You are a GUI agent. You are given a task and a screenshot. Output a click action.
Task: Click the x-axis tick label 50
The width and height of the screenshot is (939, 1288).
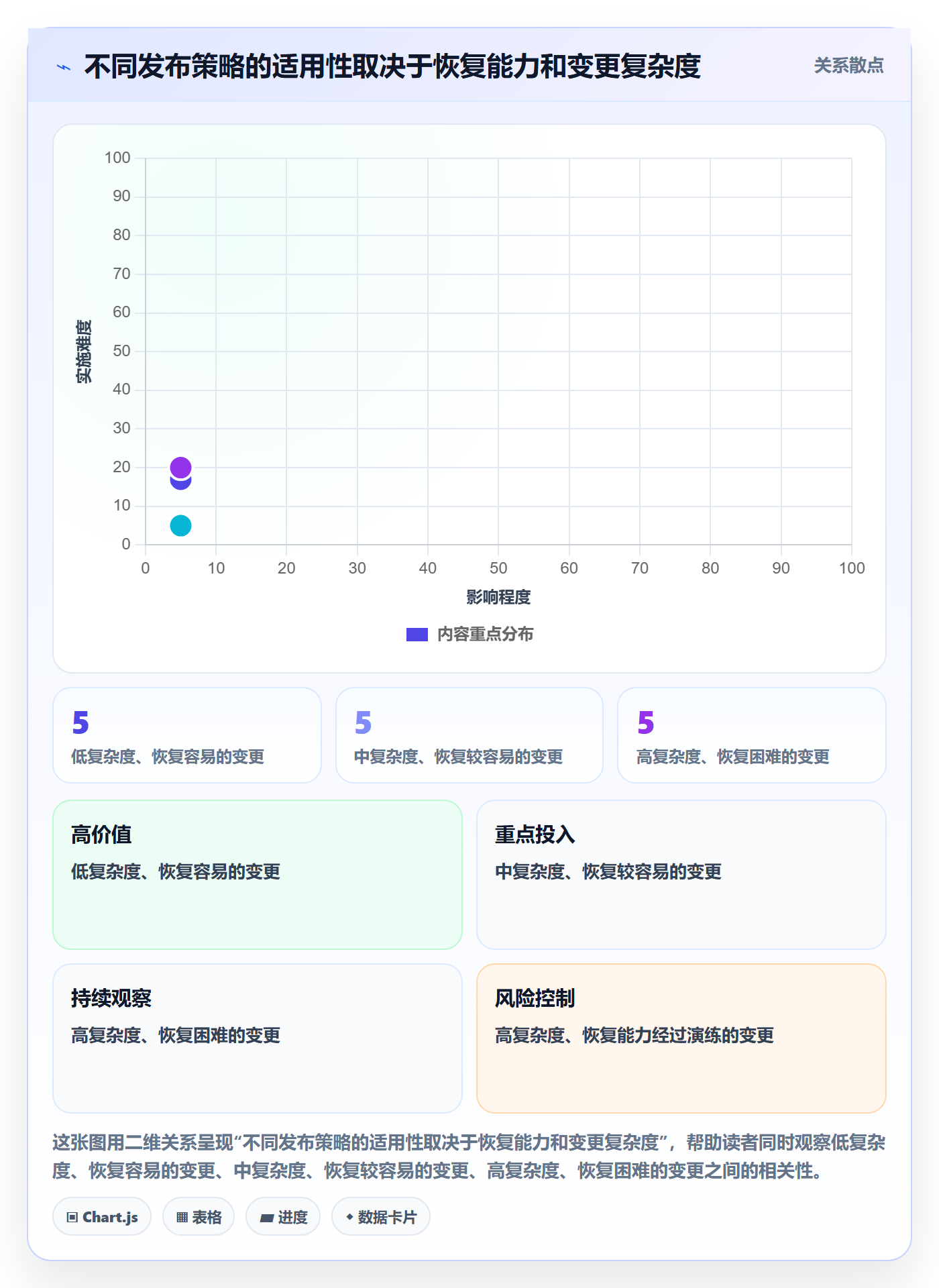tap(498, 568)
